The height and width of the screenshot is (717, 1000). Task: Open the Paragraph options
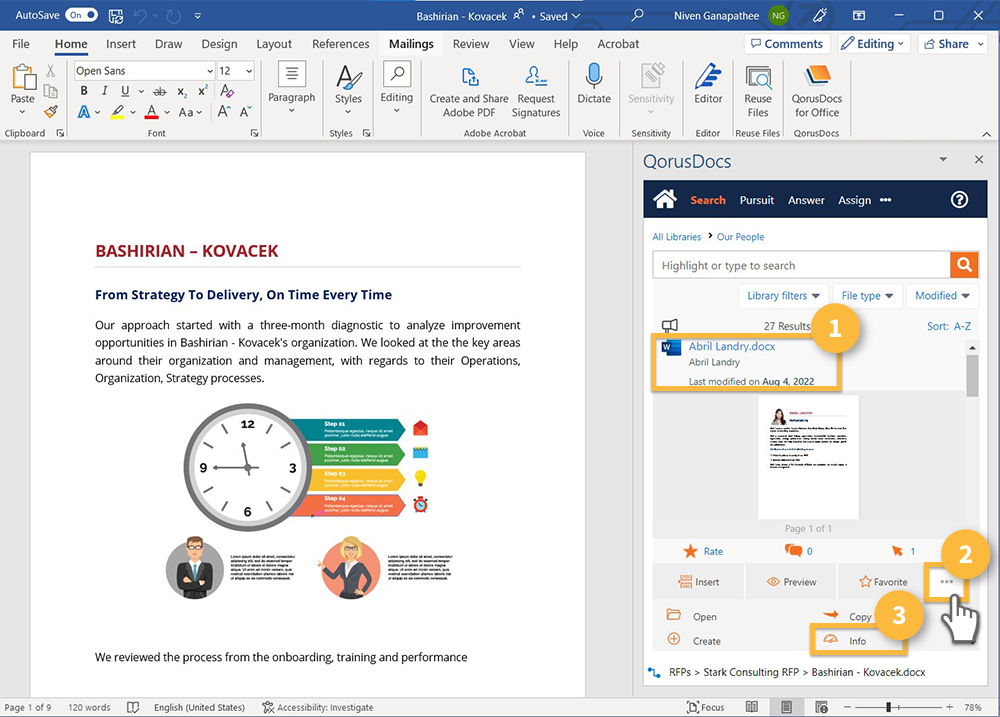point(291,89)
